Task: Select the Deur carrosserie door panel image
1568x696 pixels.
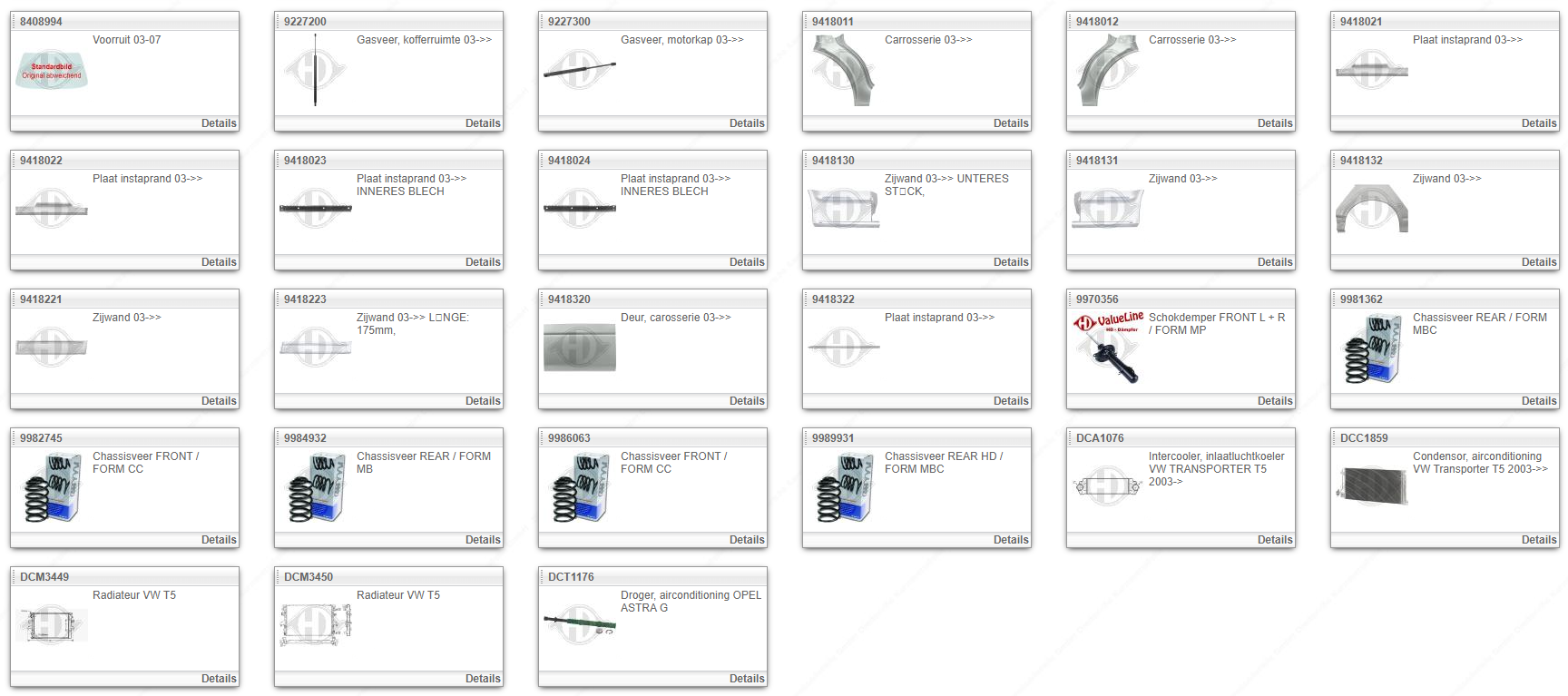Action: (x=579, y=348)
